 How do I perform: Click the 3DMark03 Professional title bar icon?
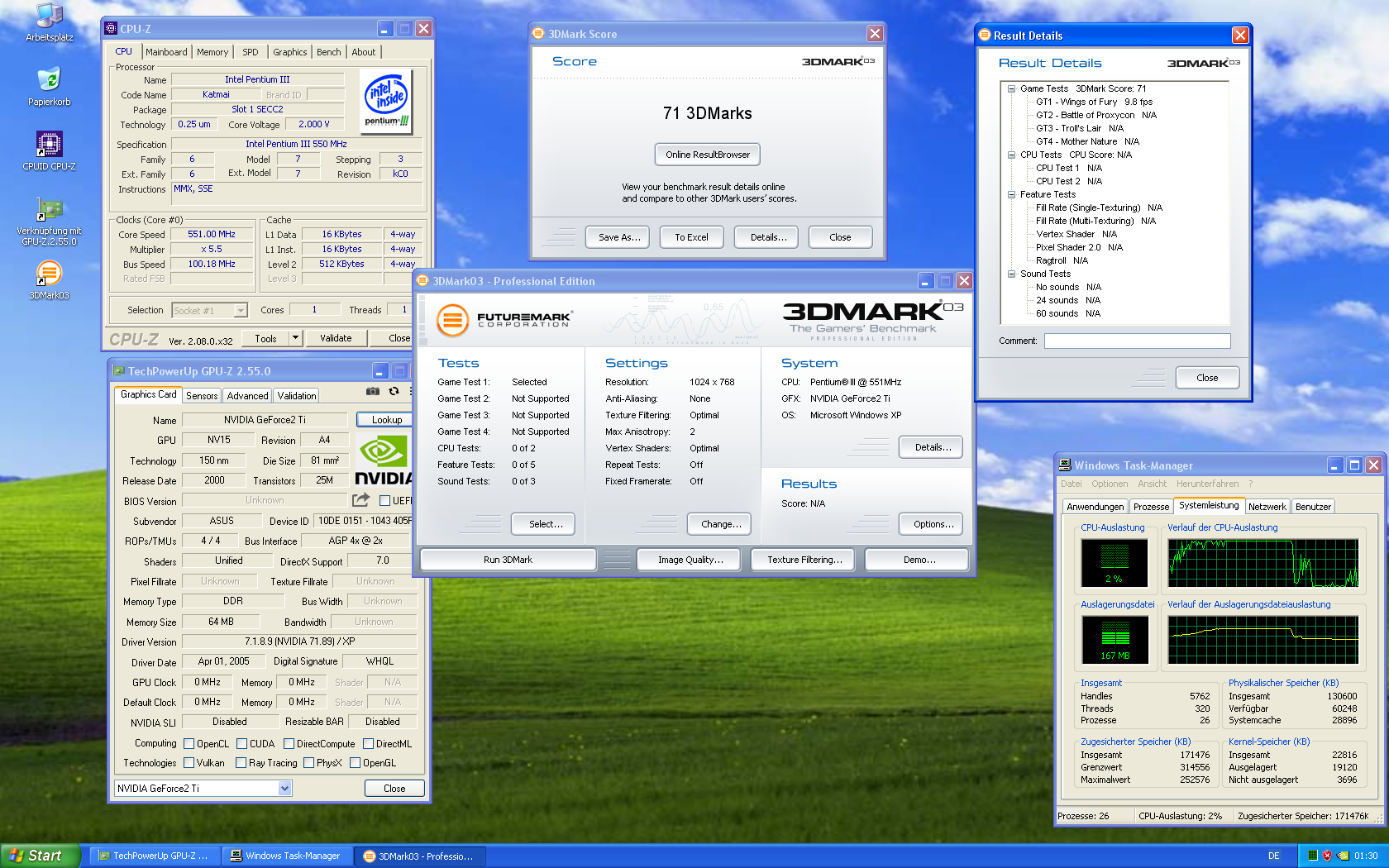[422, 281]
